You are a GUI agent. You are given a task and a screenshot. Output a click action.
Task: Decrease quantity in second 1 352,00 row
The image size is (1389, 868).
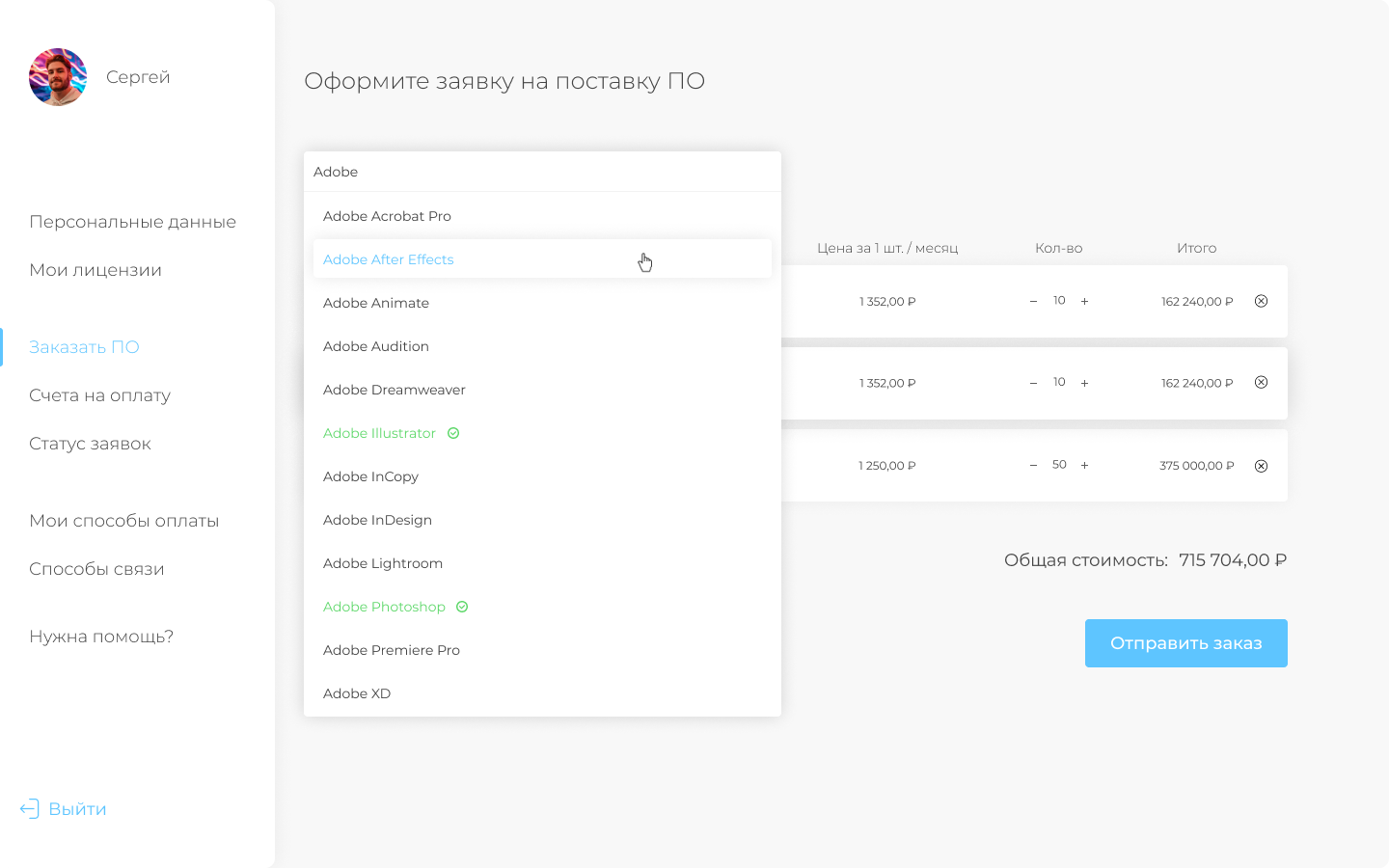[1033, 383]
